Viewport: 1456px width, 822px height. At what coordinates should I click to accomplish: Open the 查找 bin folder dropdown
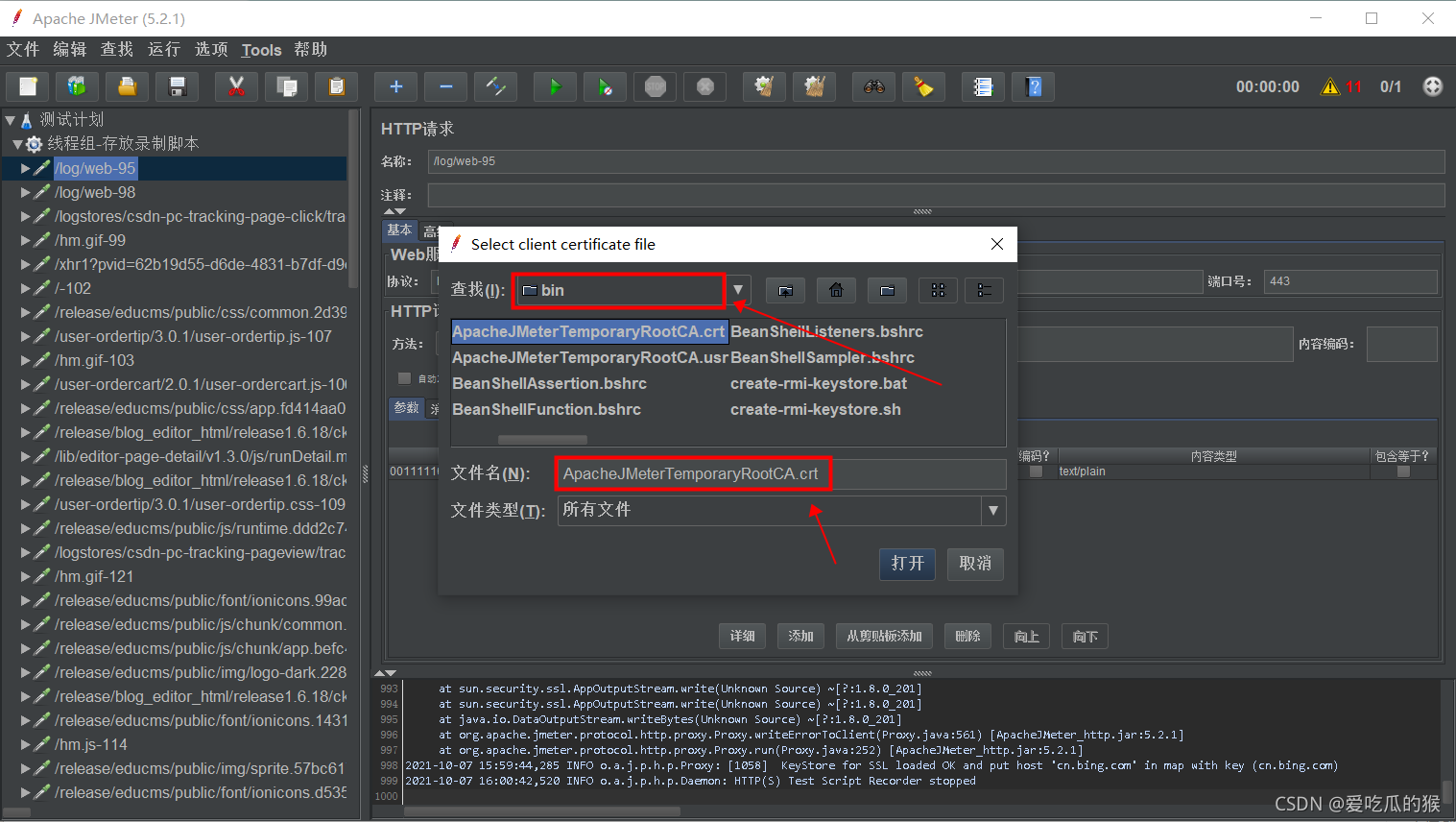[737, 290]
